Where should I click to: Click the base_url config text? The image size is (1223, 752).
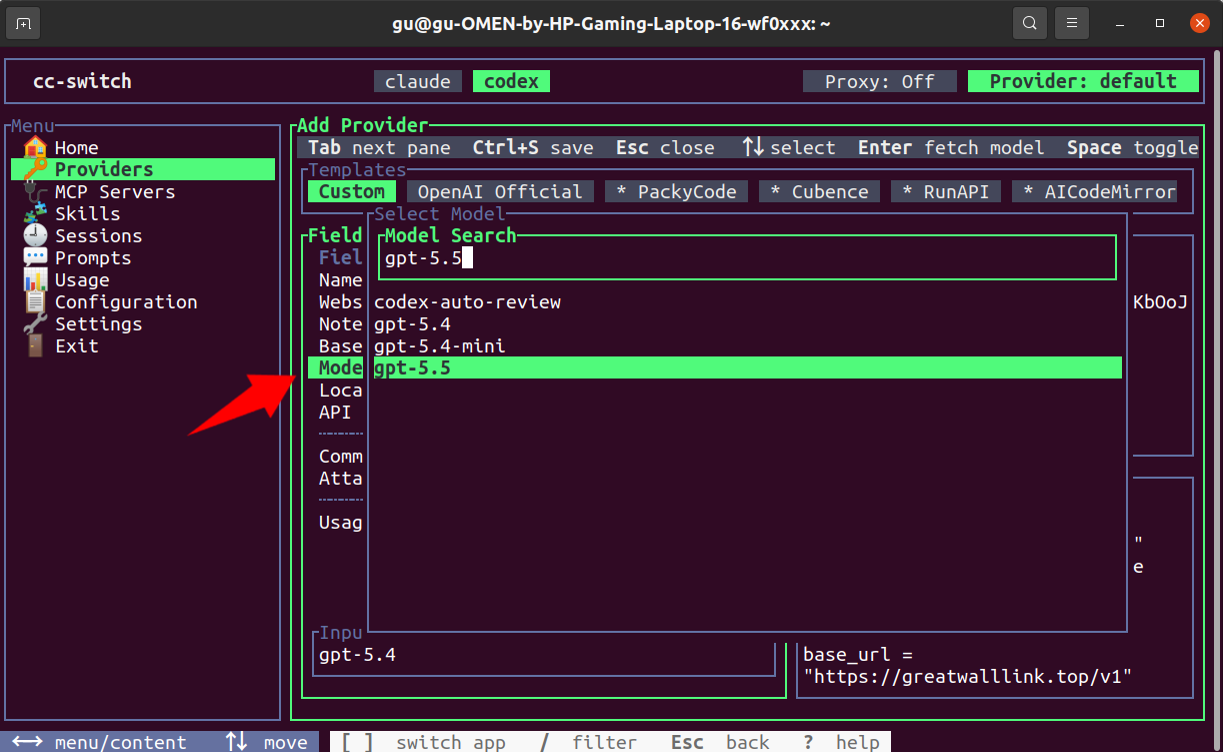967,666
